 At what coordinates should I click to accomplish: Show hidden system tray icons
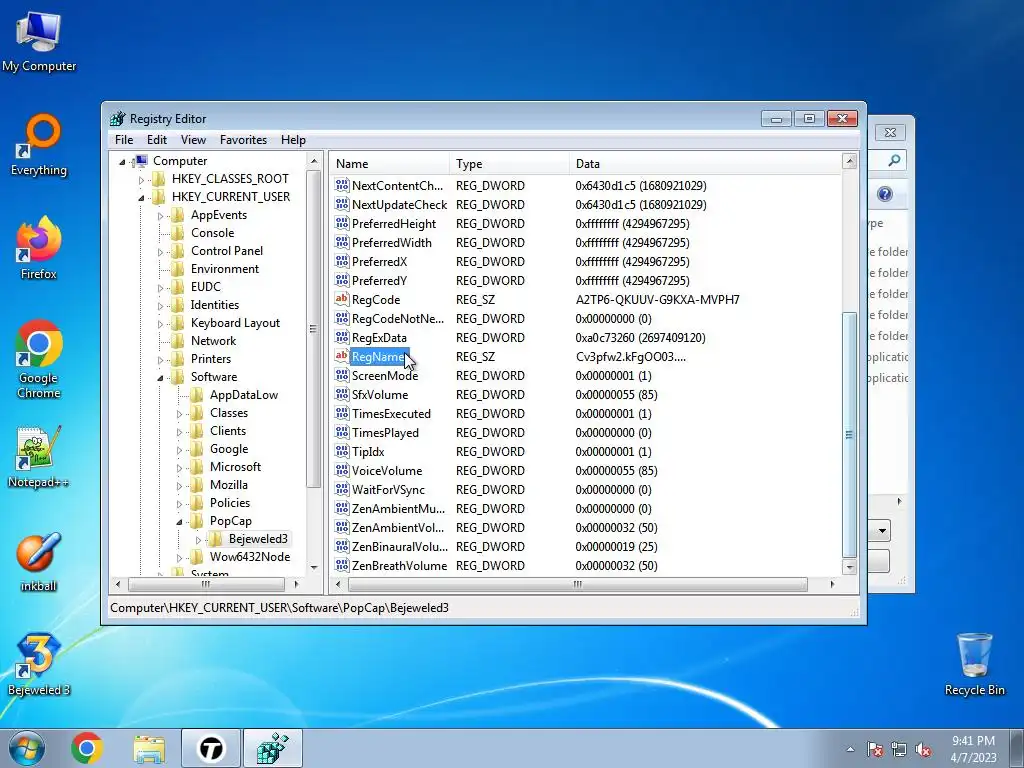click(850, 749)
